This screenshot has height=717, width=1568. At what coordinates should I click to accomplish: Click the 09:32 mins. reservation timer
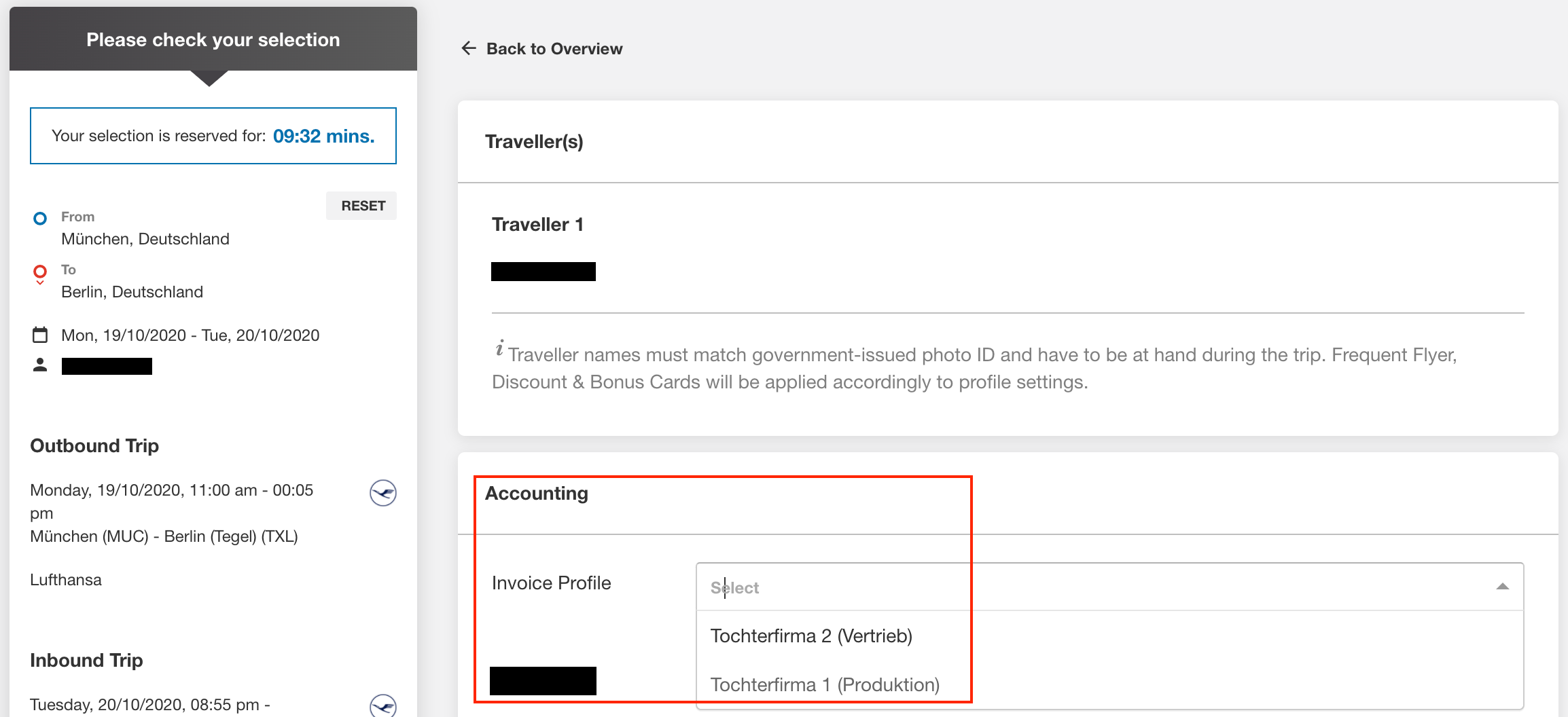(x=323, y=136)
